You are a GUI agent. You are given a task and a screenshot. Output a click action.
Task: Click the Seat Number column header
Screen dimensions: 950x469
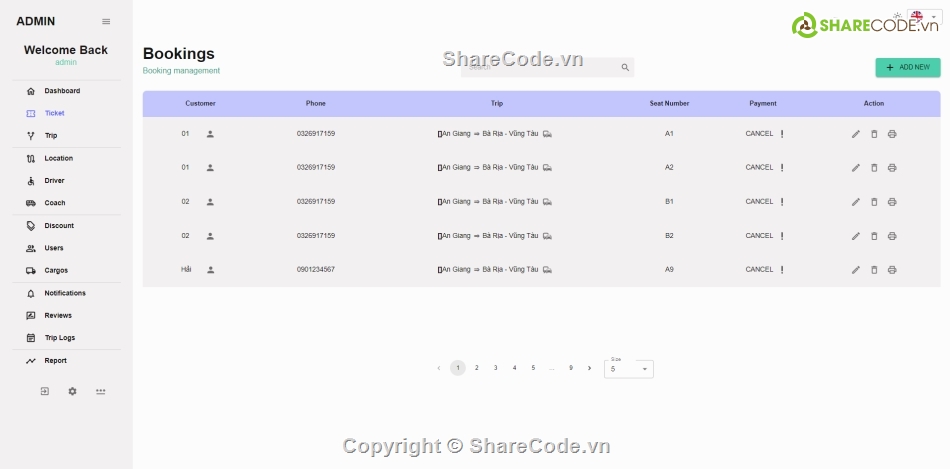[669, 104]
